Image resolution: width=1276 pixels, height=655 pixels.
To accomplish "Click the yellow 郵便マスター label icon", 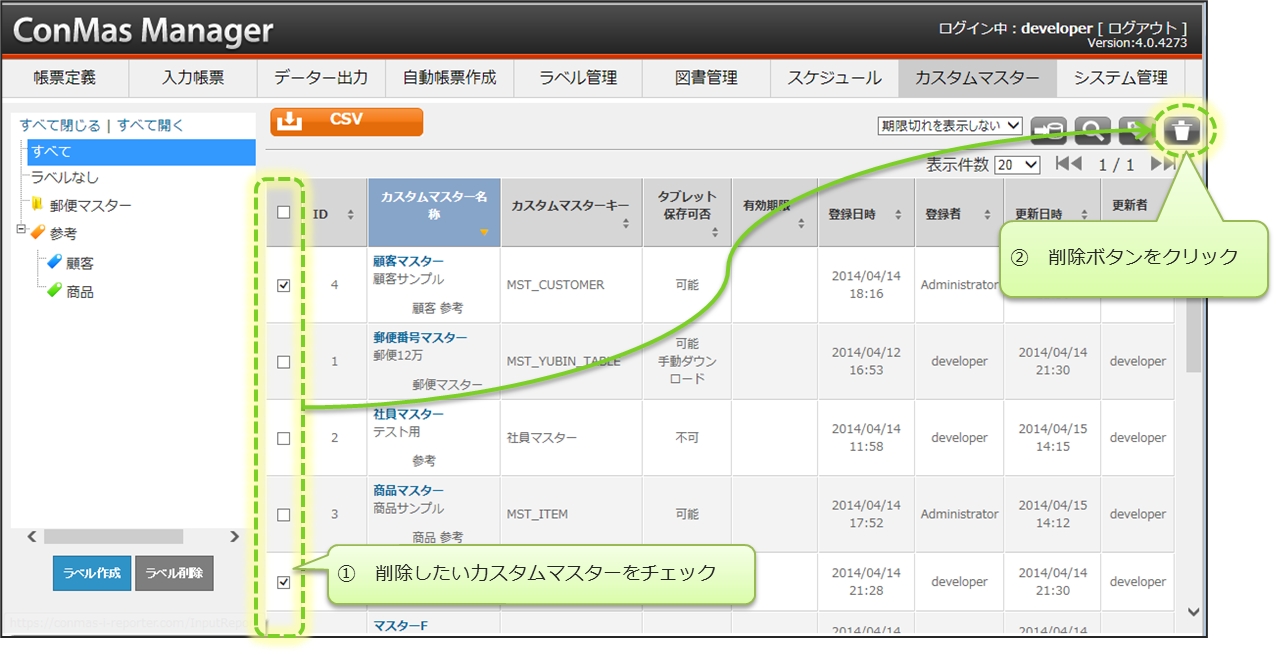I will click(37, 205).
